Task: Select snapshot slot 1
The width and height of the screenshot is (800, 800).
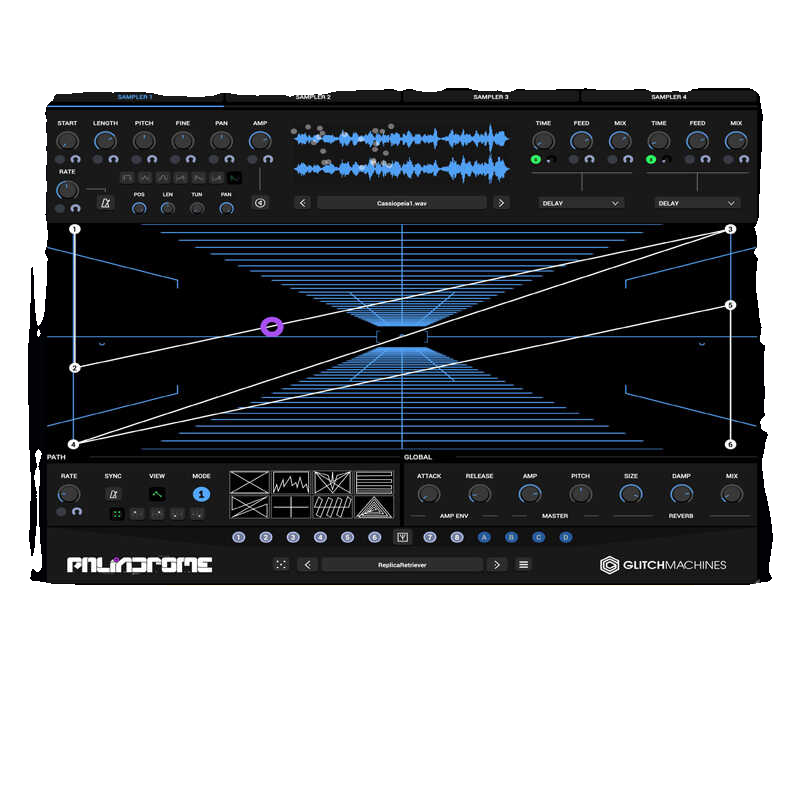Action: point(238,537)
